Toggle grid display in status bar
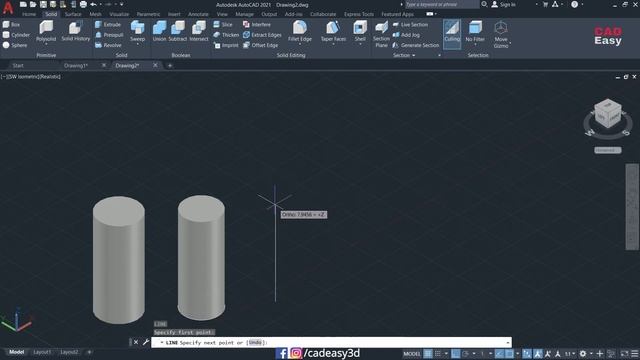Image resolution: width=640 pixels, height=360 pixels. point(428,353)
